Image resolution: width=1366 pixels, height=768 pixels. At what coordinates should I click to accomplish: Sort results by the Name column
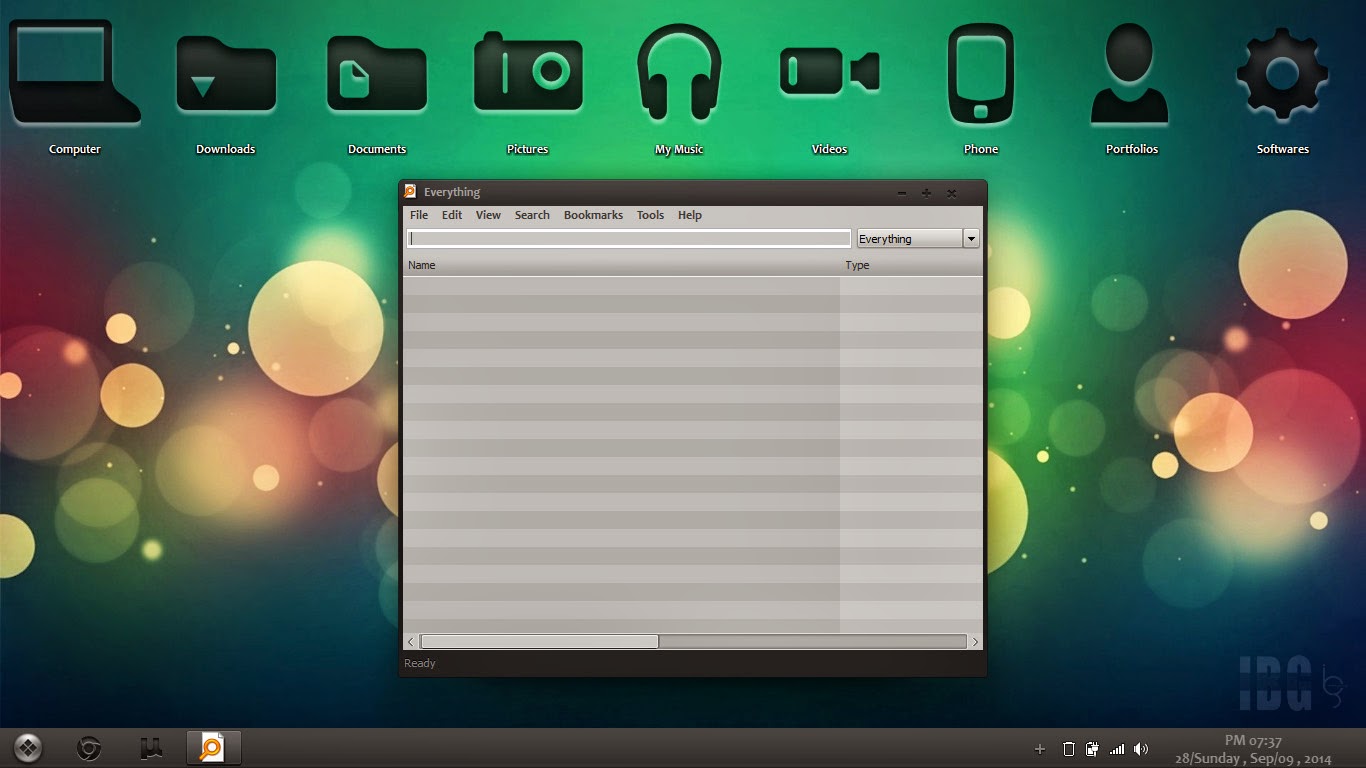click(x=422, y=265)
